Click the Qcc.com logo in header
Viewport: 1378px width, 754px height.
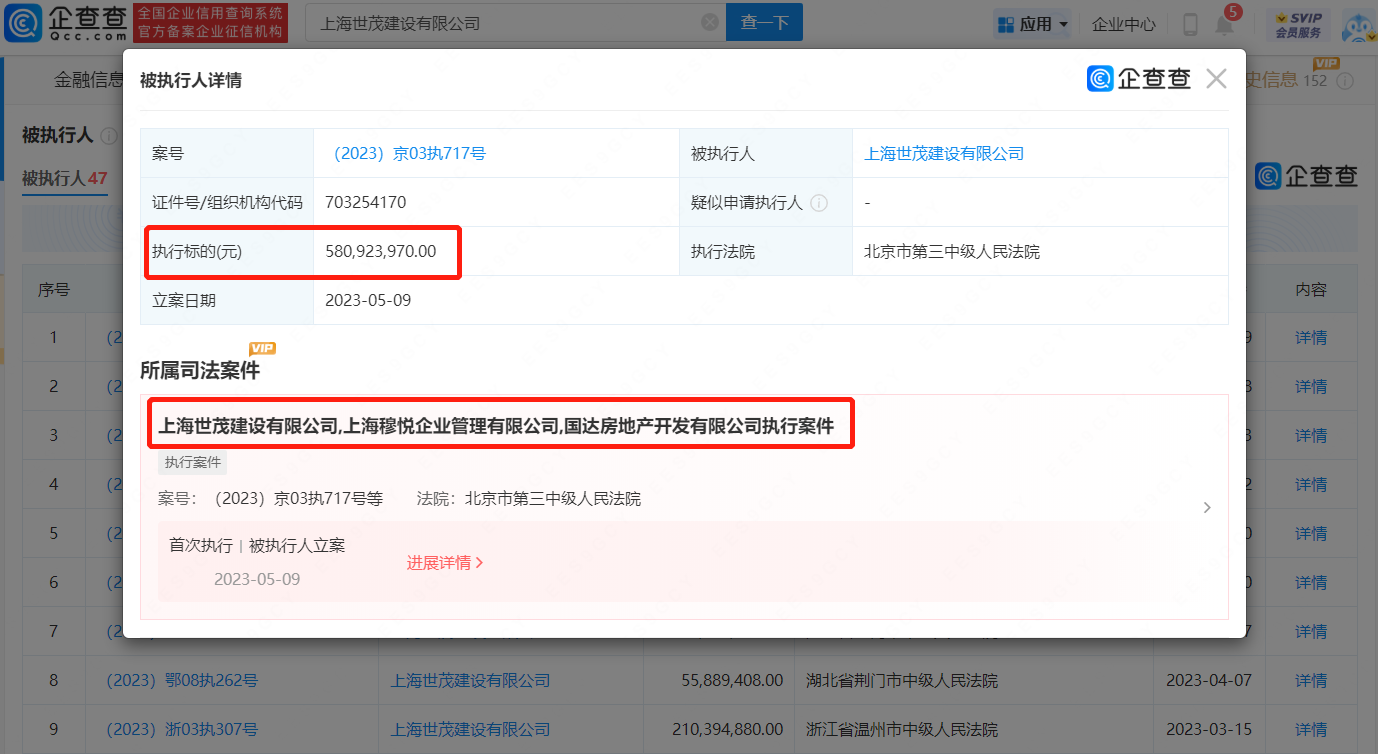tap(66, 22)
